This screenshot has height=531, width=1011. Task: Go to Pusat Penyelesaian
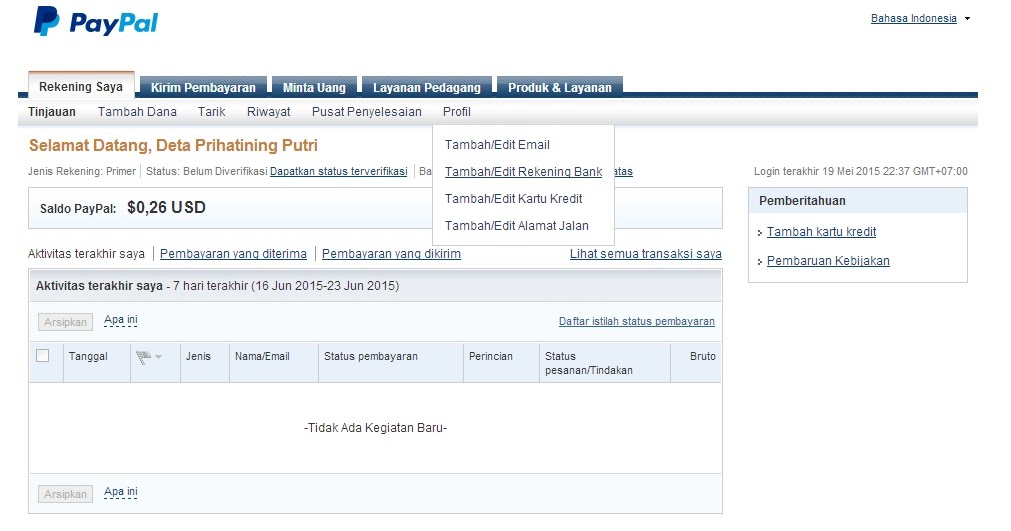(367, 111)
